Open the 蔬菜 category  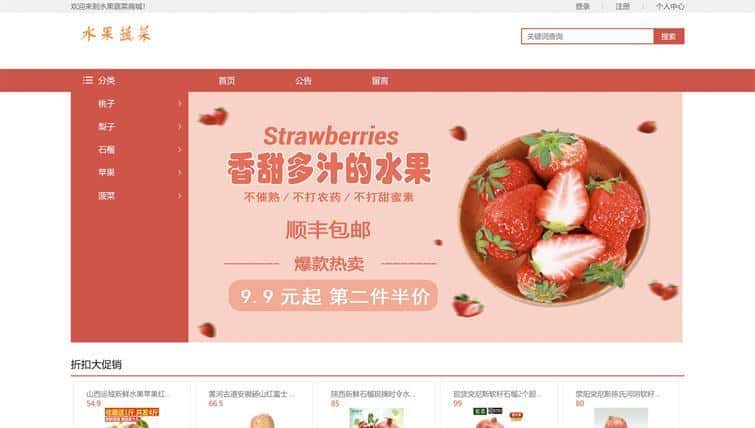pyautogui.click(x=106, y=196)
